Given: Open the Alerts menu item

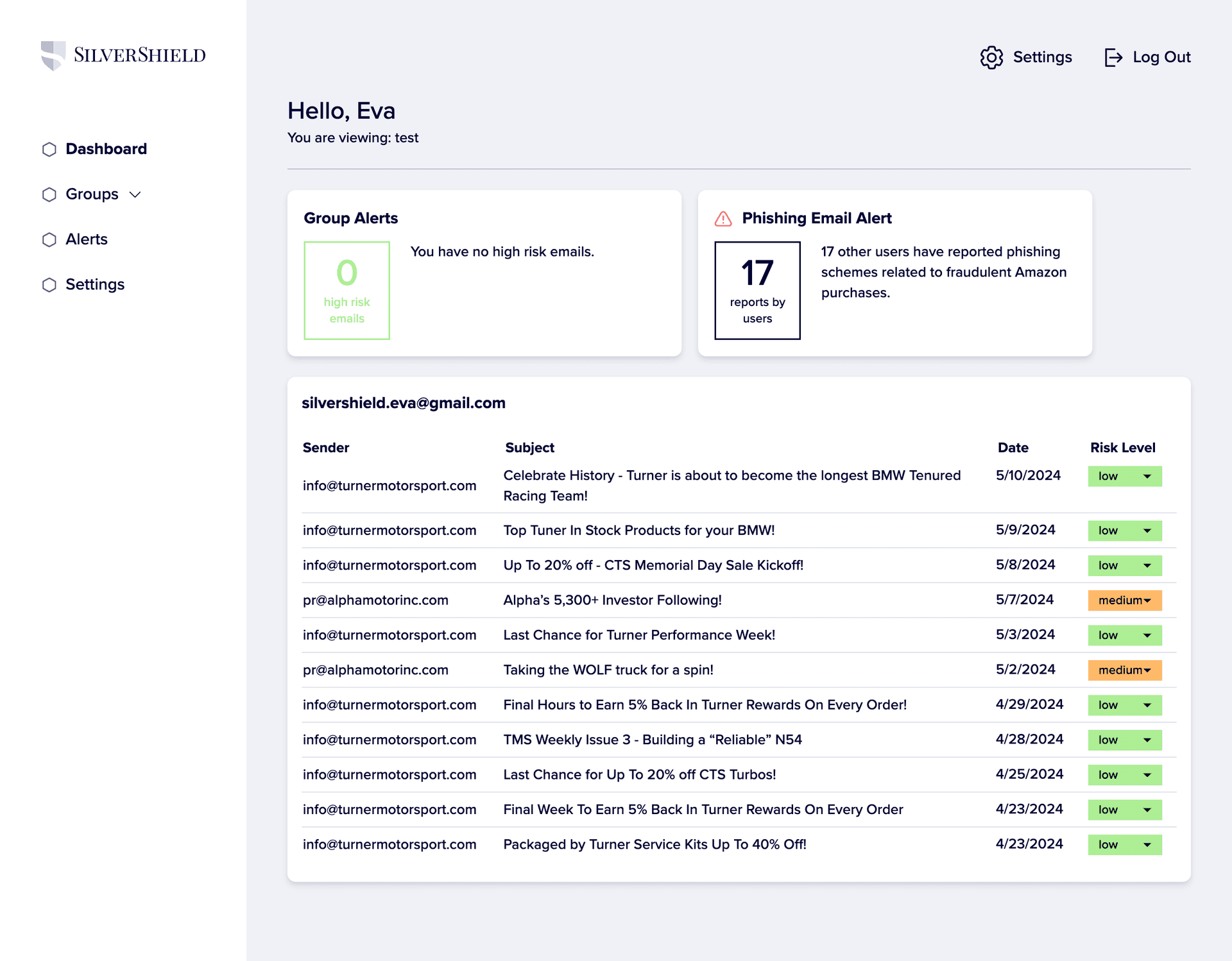Looking at the screenshot, I should pos(87,239).
